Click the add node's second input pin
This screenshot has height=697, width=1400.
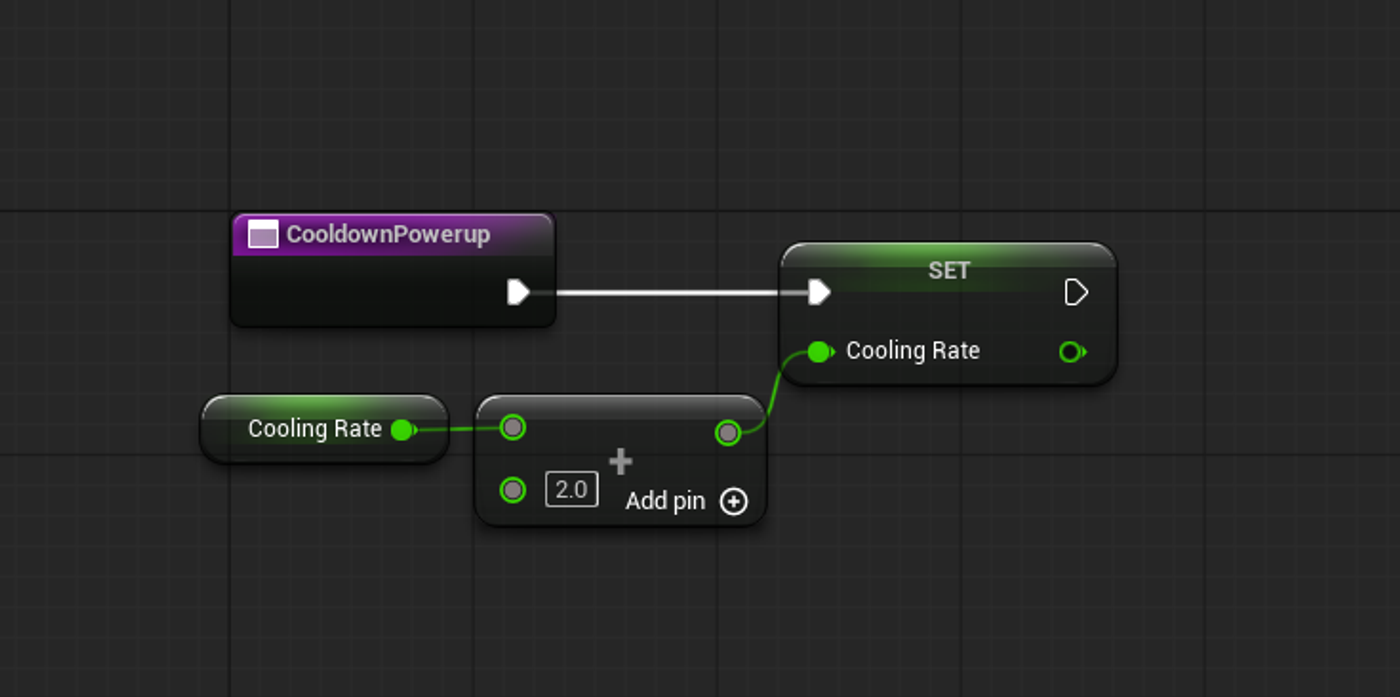click(x=513, y=490)
